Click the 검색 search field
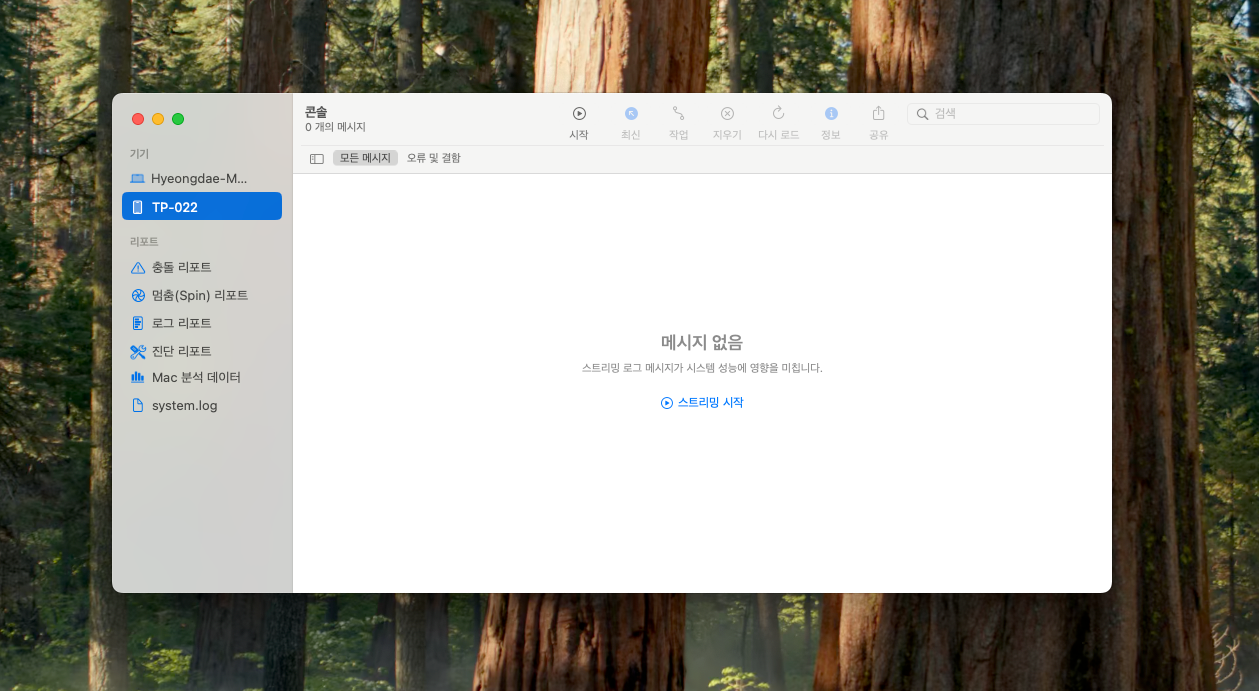The width and height of the screenshot is (1259, 691). tap(1003, 114)
